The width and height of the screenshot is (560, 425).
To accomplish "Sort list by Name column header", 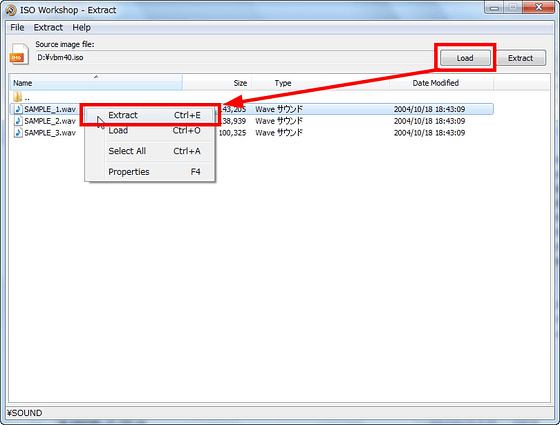I will point(96,83).
